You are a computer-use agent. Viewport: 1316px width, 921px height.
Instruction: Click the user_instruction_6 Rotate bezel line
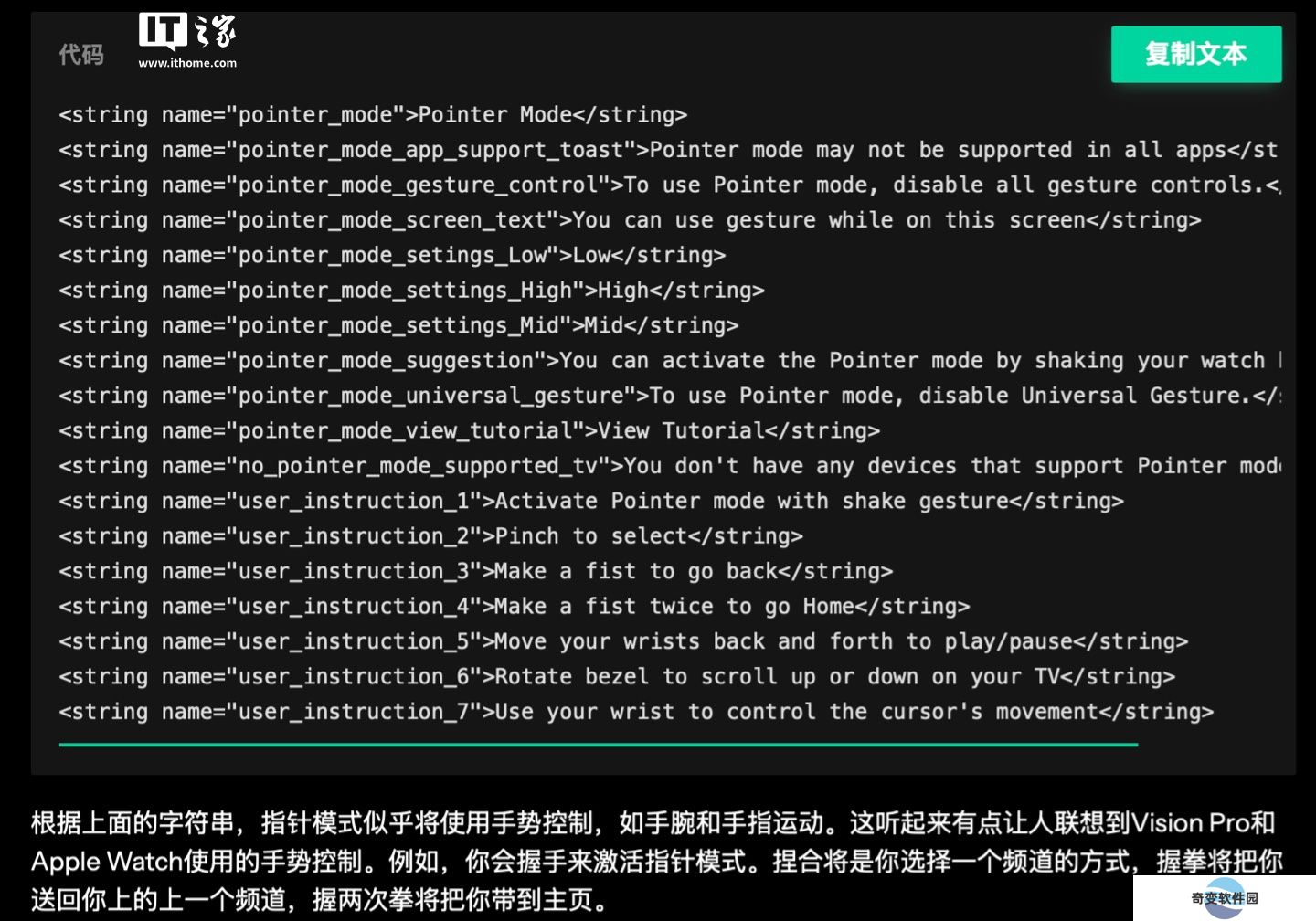point(617,677)
